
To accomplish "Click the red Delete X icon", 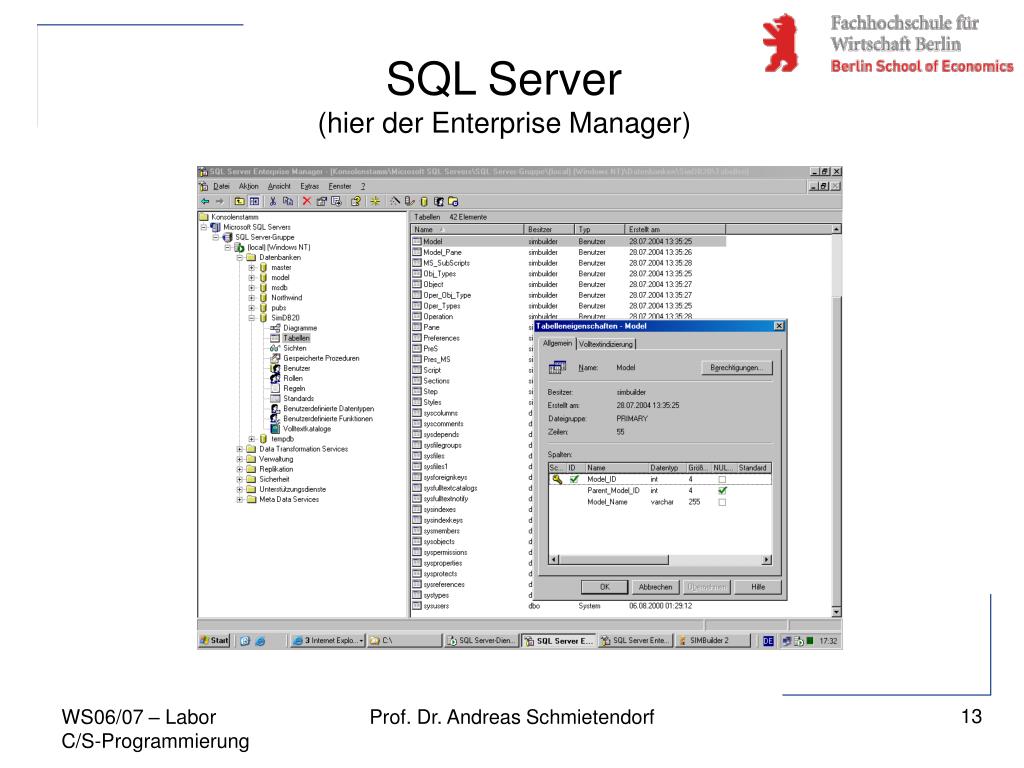I will (x=306, y=201).
